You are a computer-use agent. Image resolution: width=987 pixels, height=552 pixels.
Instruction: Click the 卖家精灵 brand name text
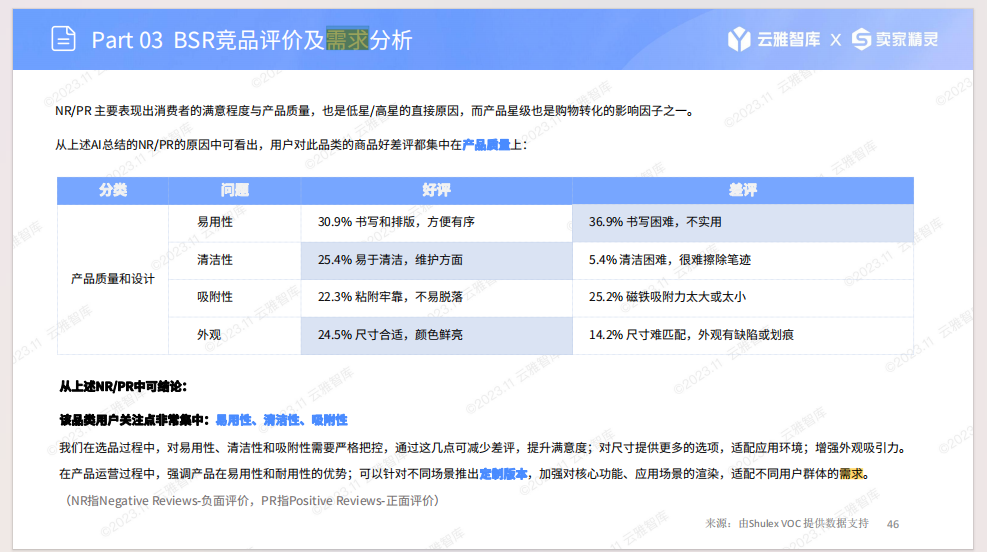[906, 40]
